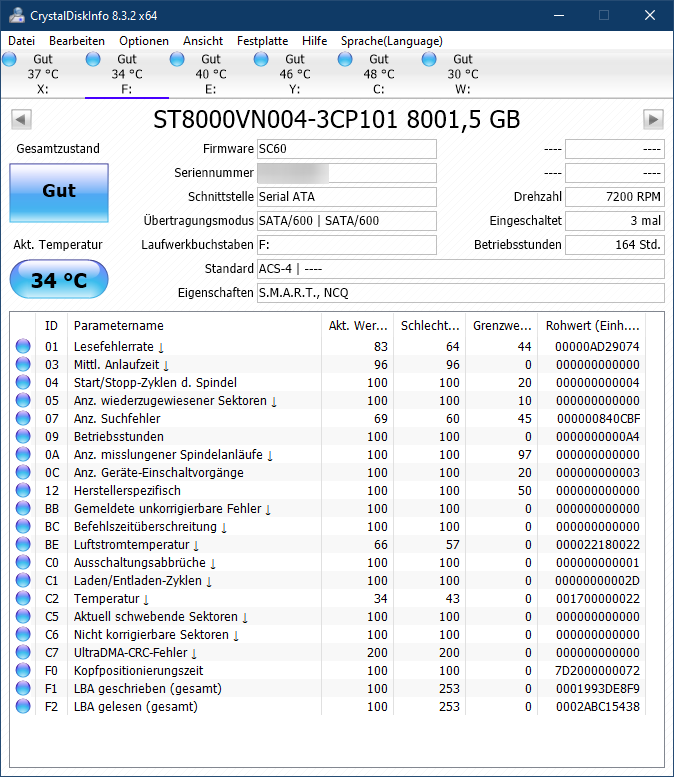Select the Kopfpositionierungszeit parameter name
Screen dimensions: 674x777
click(x=138, y=670)
